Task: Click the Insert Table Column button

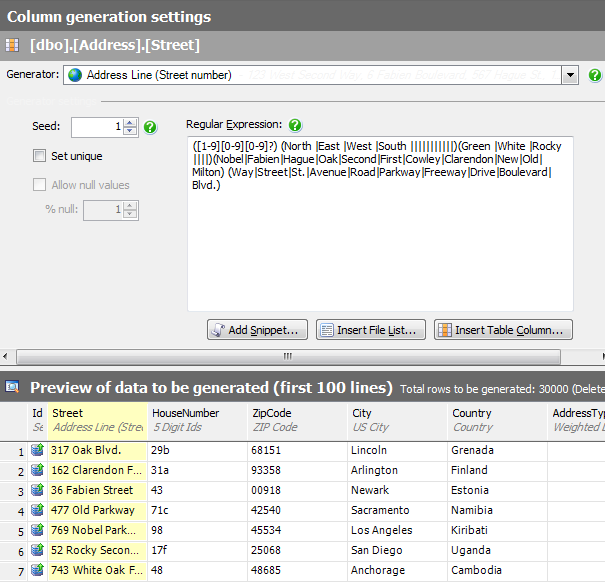Action: pos(503,330)
